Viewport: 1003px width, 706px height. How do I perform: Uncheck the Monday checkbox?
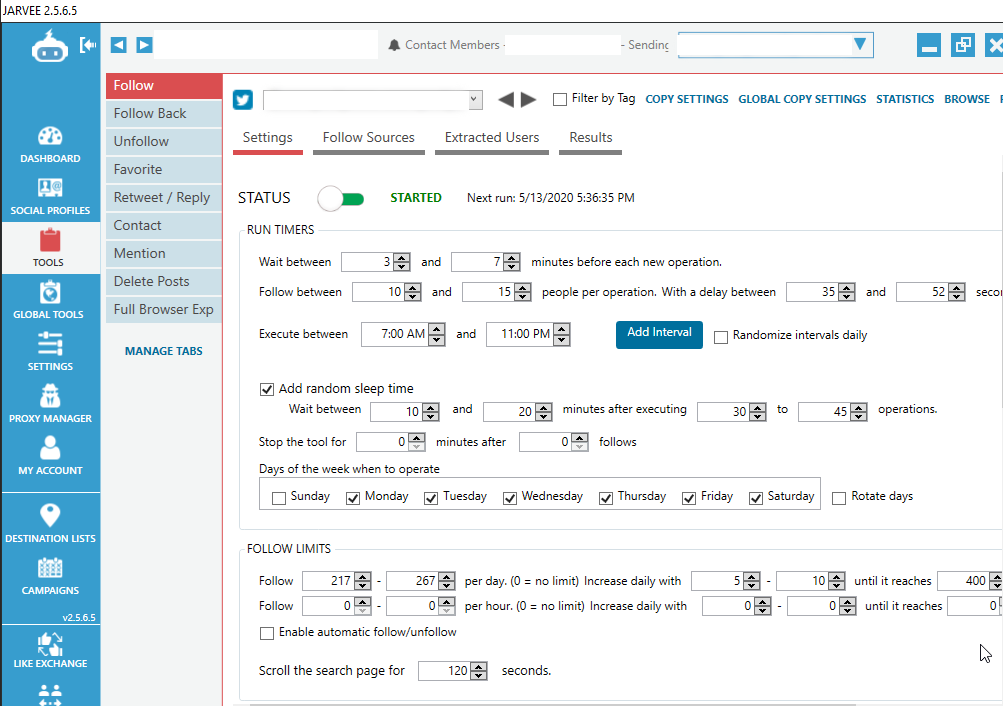point(353,498)
